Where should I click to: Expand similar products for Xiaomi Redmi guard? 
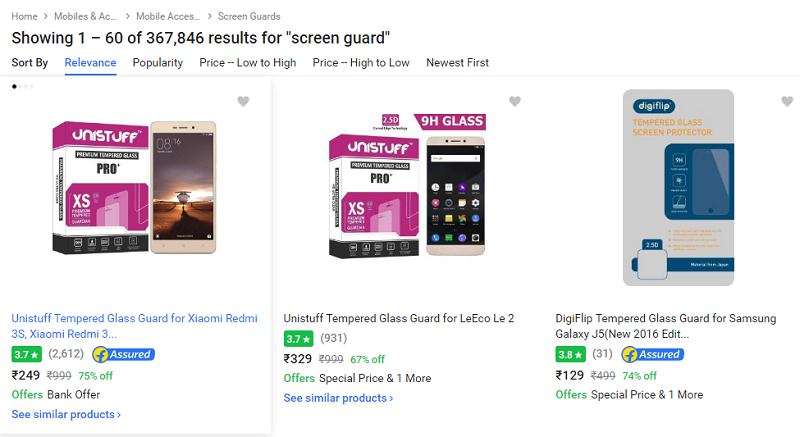coord(66,414)
